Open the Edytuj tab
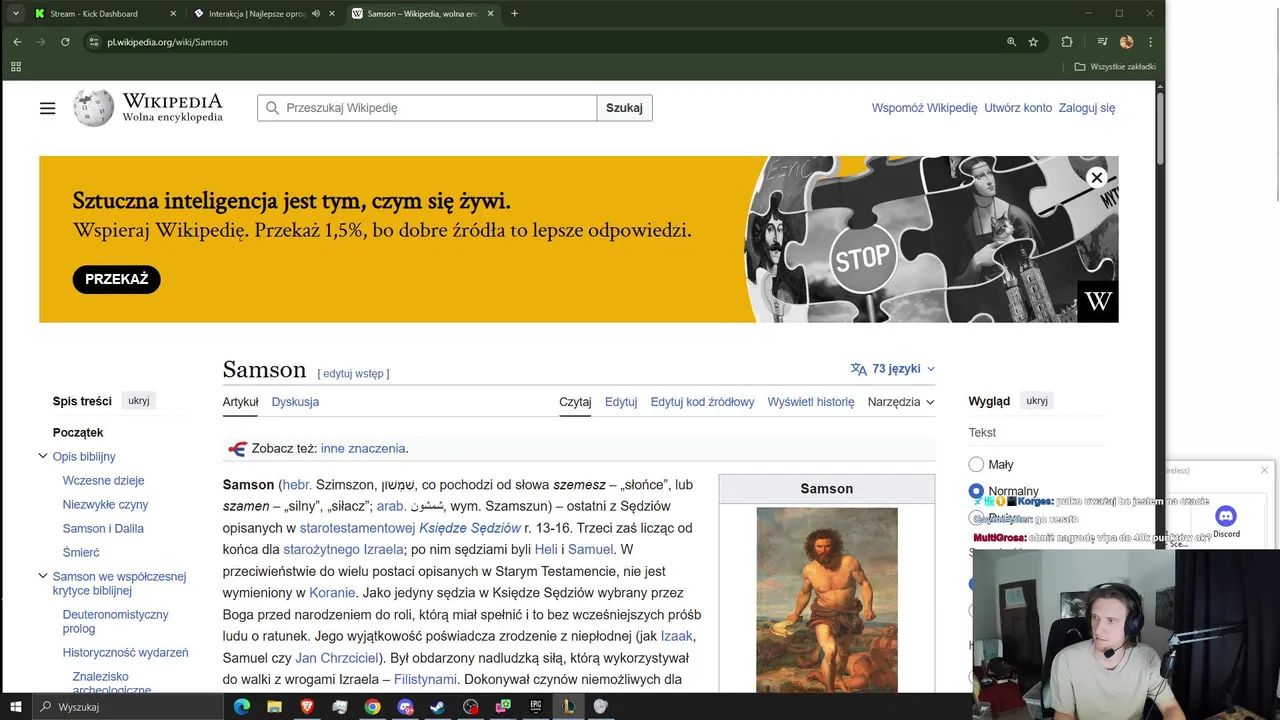 point(621,402)
